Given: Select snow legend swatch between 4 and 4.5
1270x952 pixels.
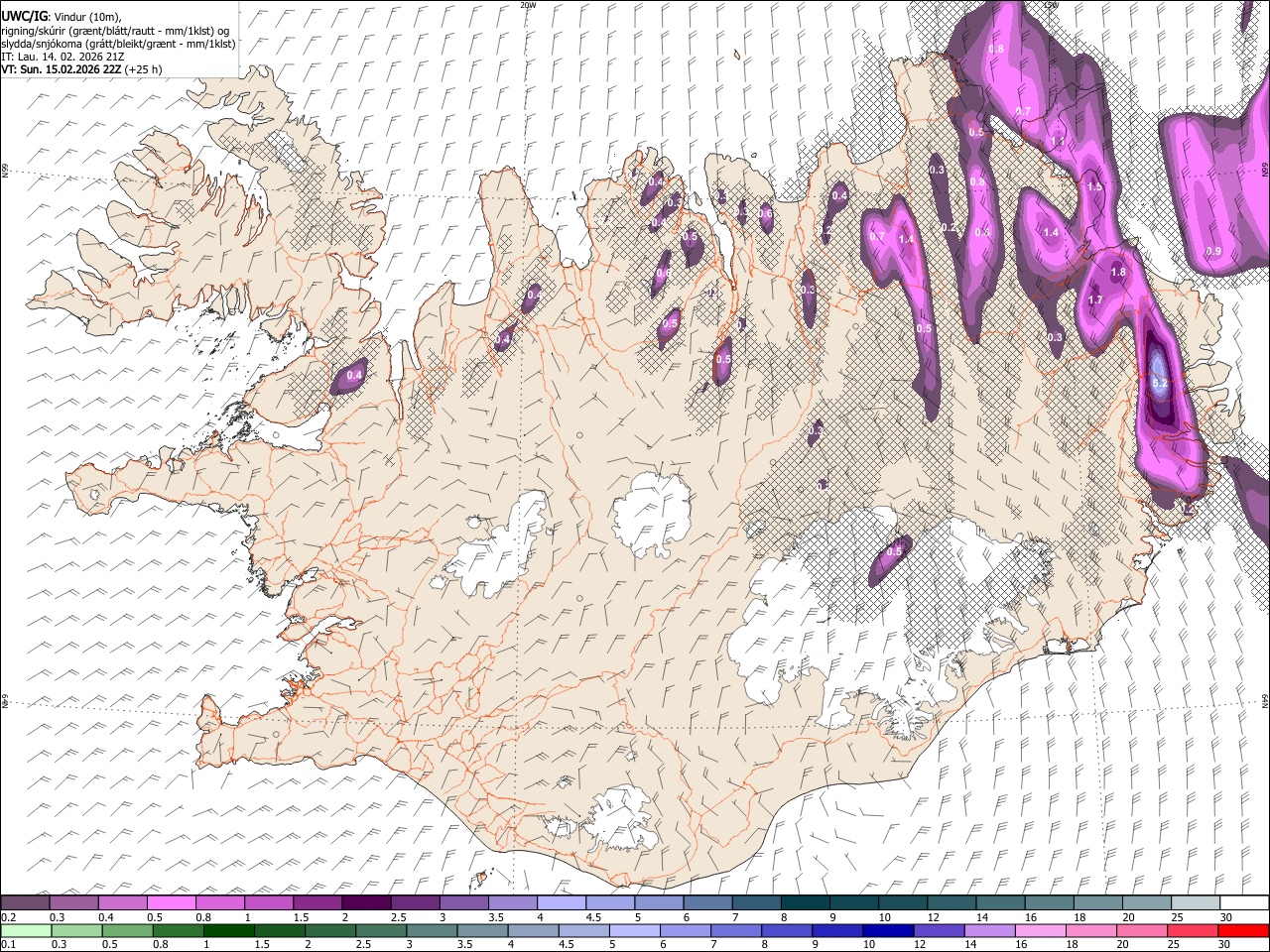Looking at the screenshot, I should point(561,903).
